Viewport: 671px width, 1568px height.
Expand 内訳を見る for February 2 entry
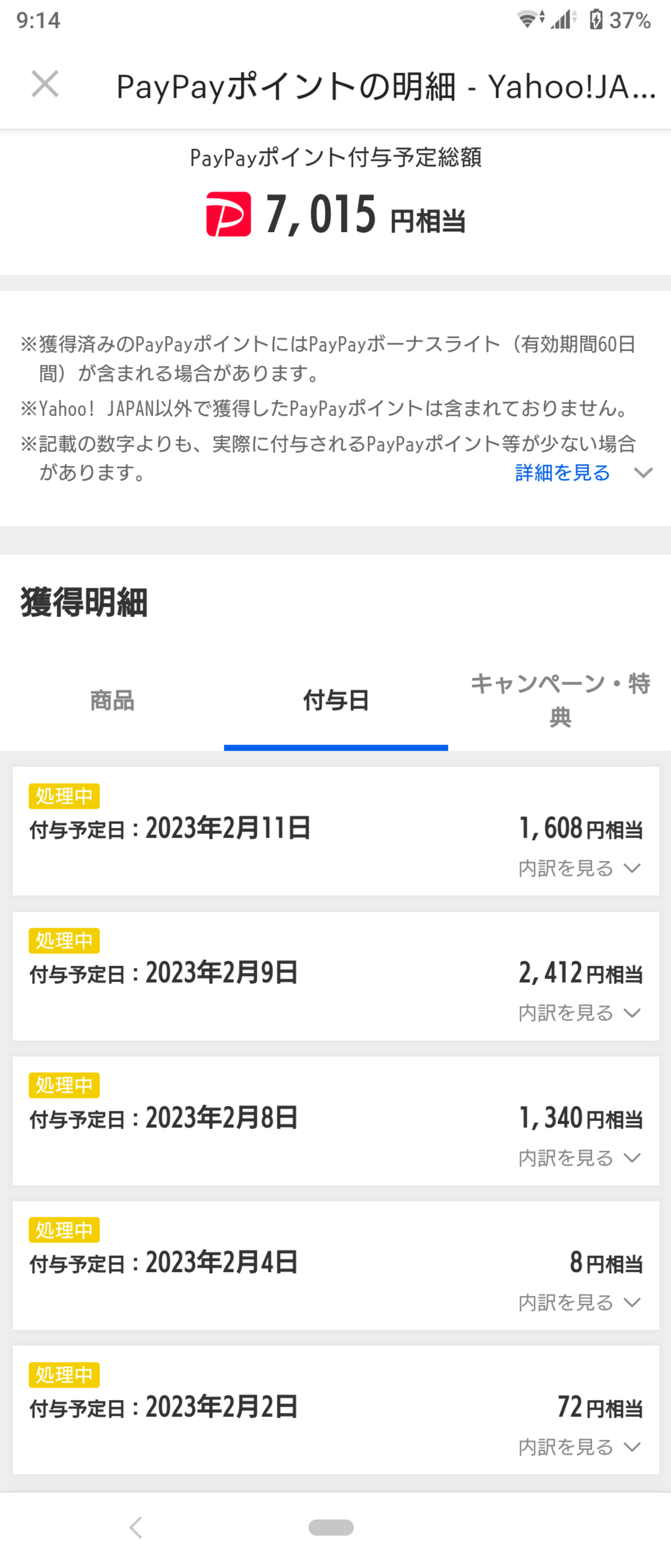580,1447
